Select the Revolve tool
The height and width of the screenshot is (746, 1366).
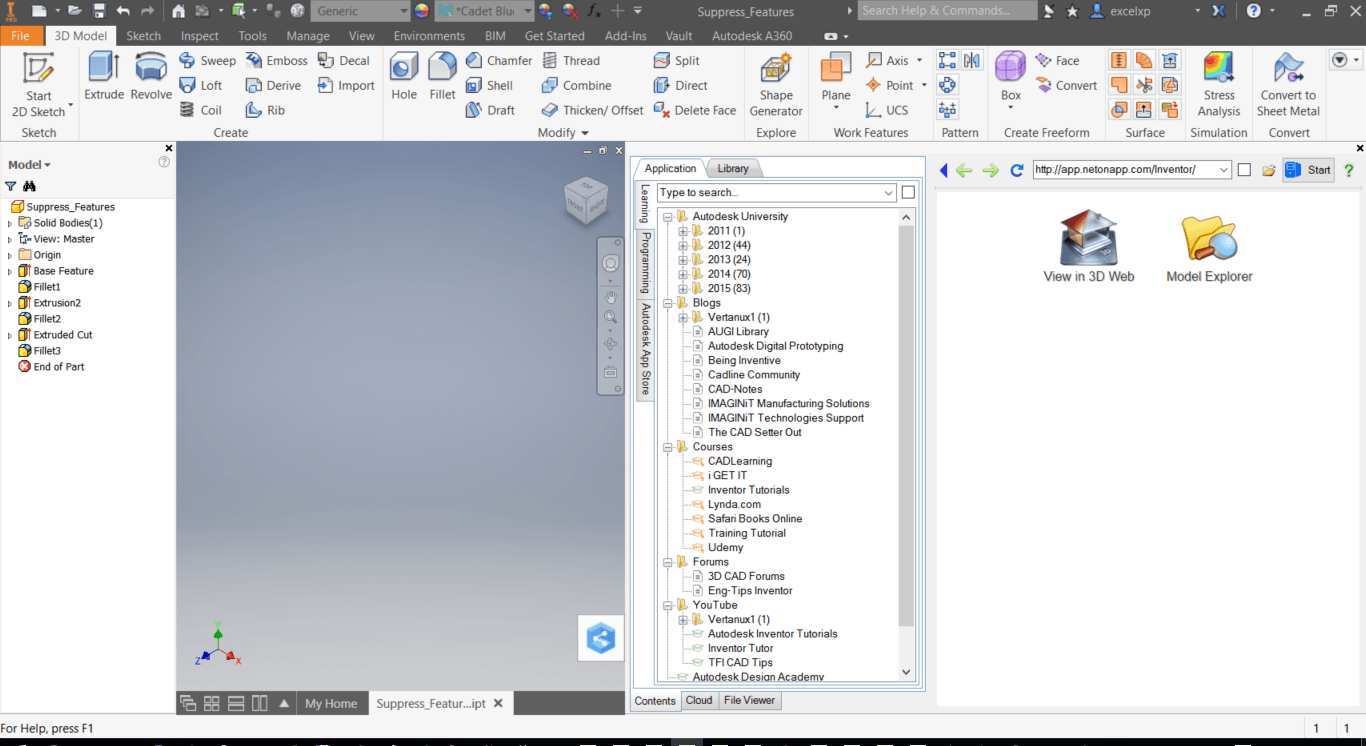point(151,77)
